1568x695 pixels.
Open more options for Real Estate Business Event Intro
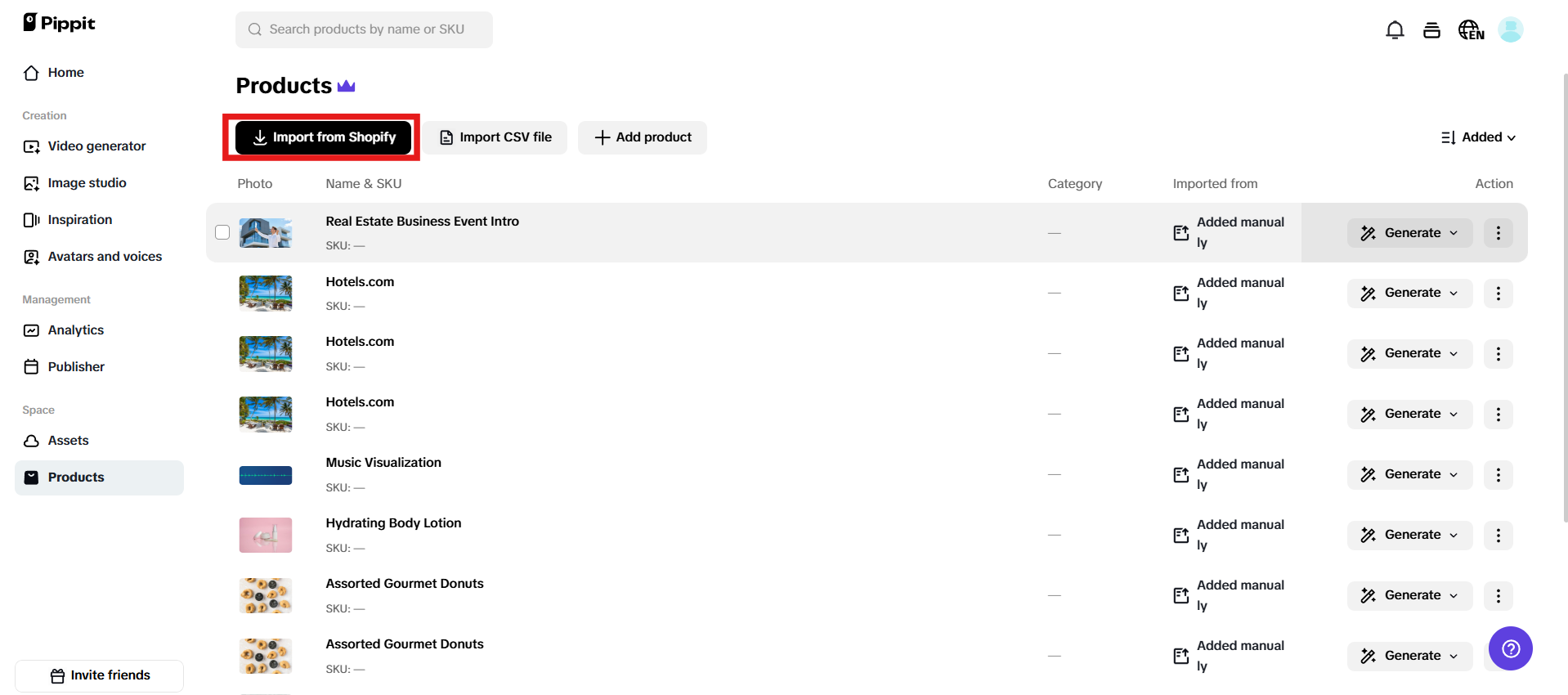coord(1498,233)
